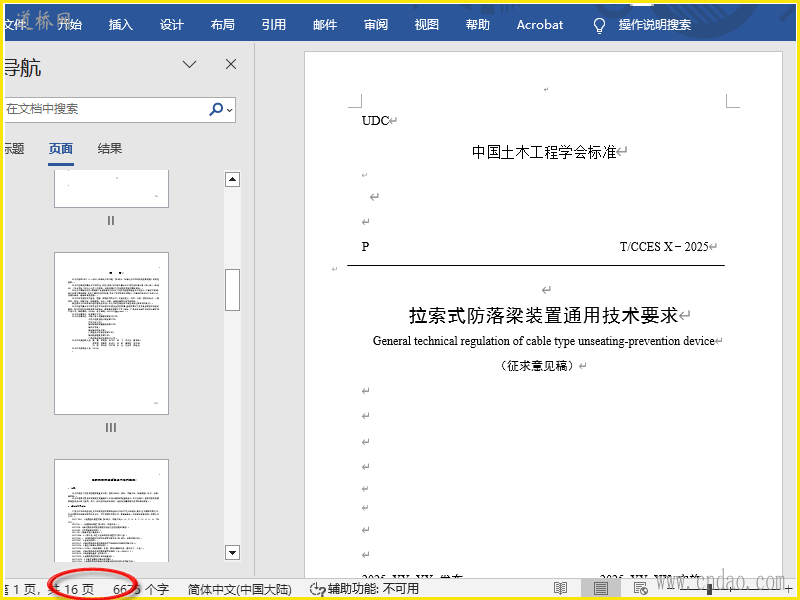Expand the navigation pane options chevron
This screenshot has height=600, width=800.
pos(190,64)
